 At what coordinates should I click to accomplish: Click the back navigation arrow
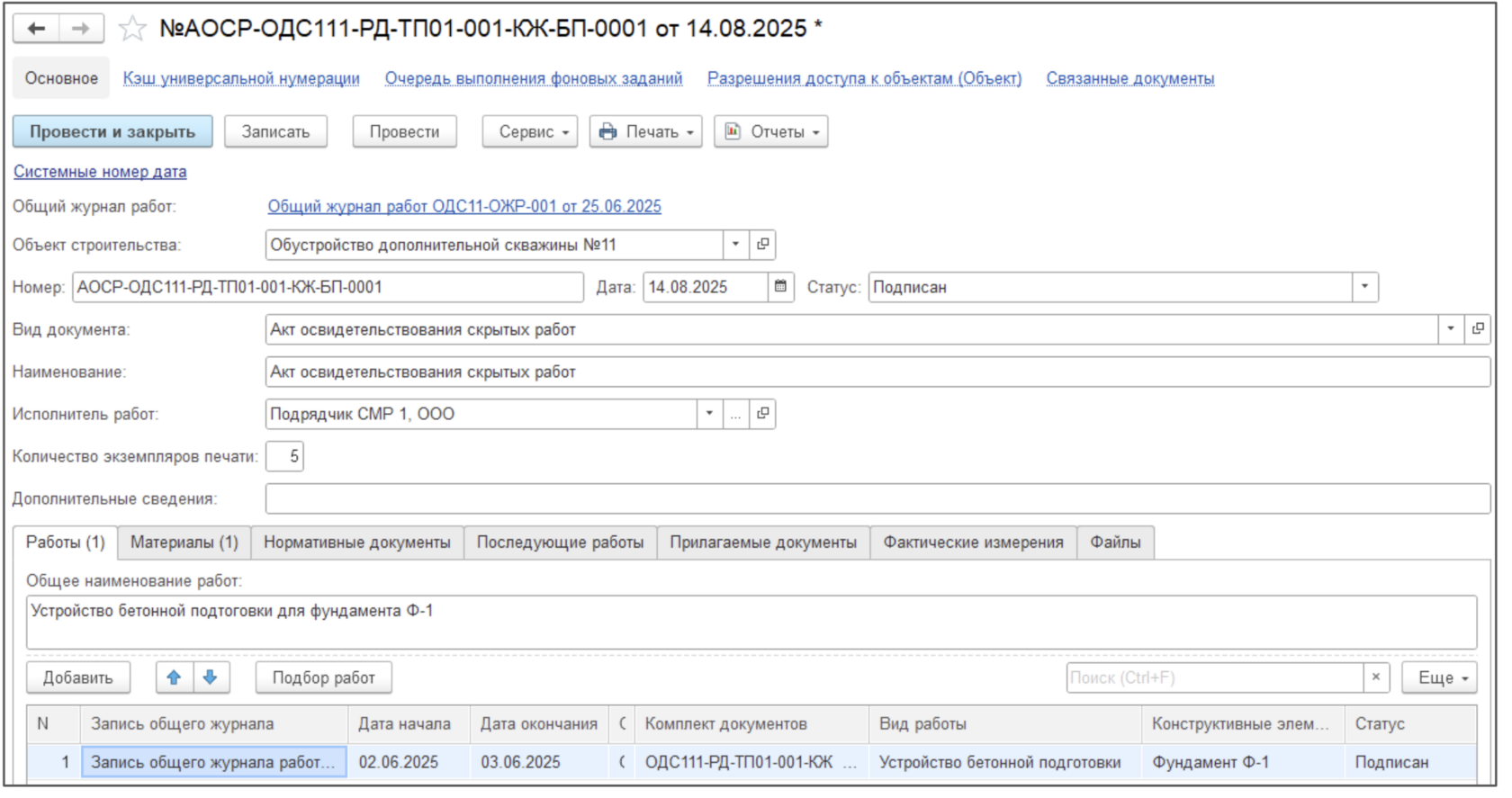(x=36, y=29)
